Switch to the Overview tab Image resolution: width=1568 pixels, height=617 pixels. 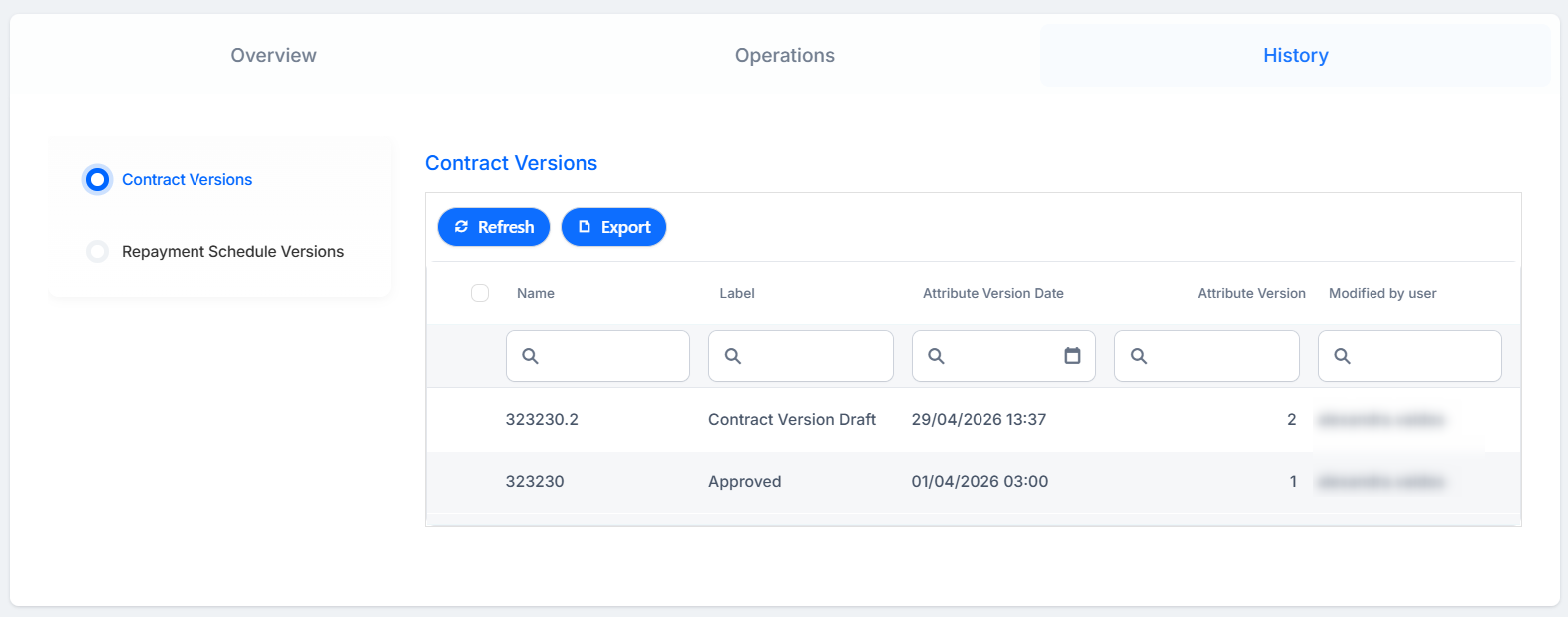click(x=273, y=55)
